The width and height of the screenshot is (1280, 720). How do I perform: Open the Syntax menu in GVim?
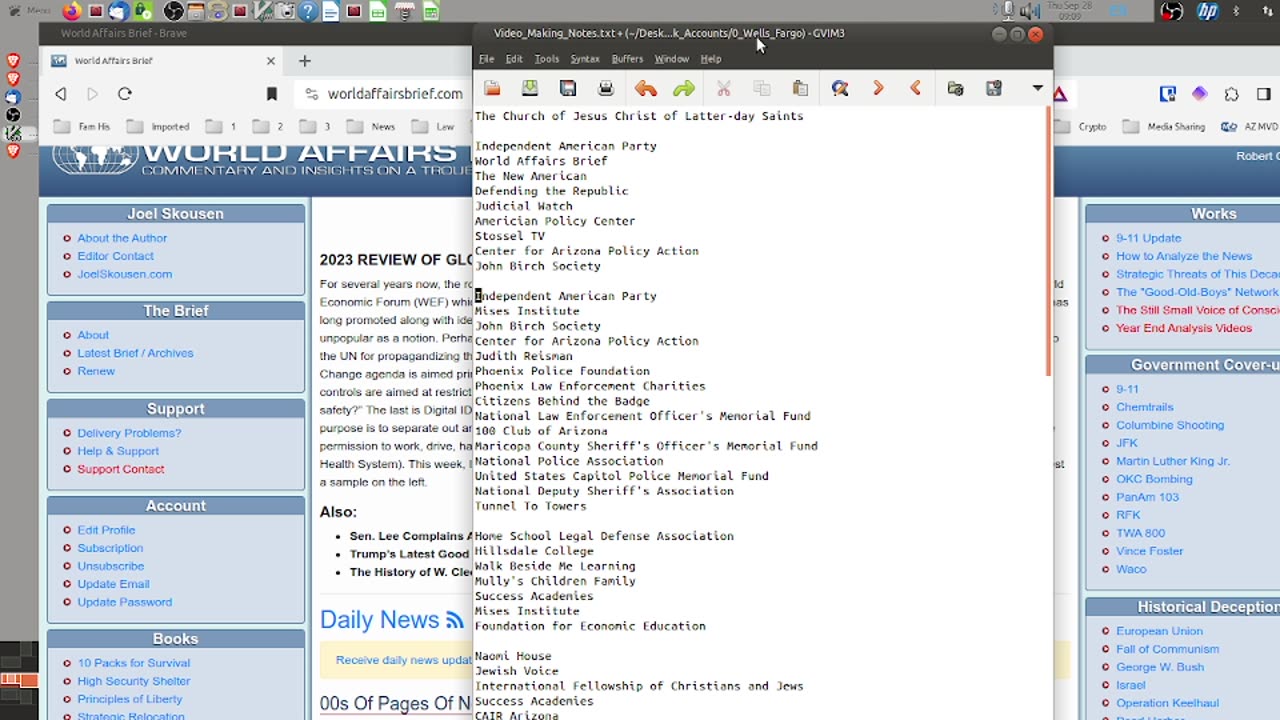click(x=585, y=59)
